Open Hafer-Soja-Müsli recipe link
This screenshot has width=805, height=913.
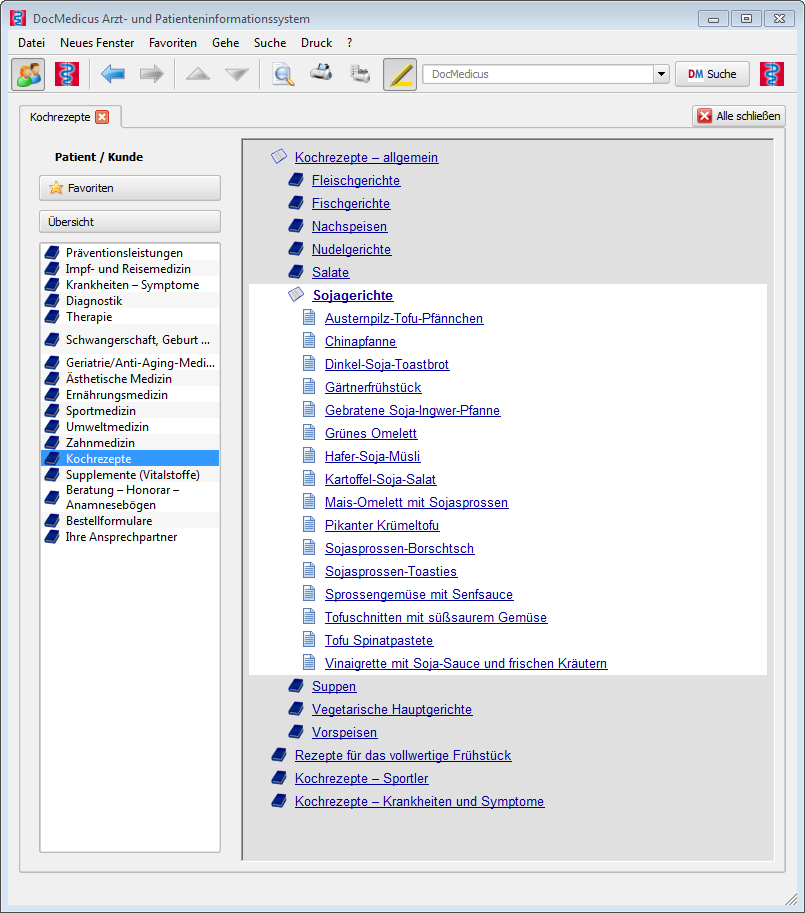pos(373,456)
